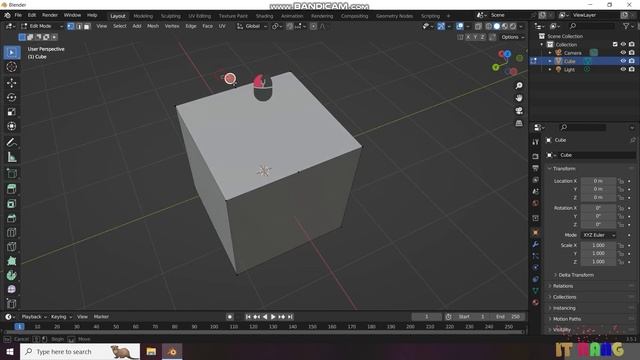Click Windows search box in taskbar
Viewport: 640px width, 360px height.
pos(80,352)
